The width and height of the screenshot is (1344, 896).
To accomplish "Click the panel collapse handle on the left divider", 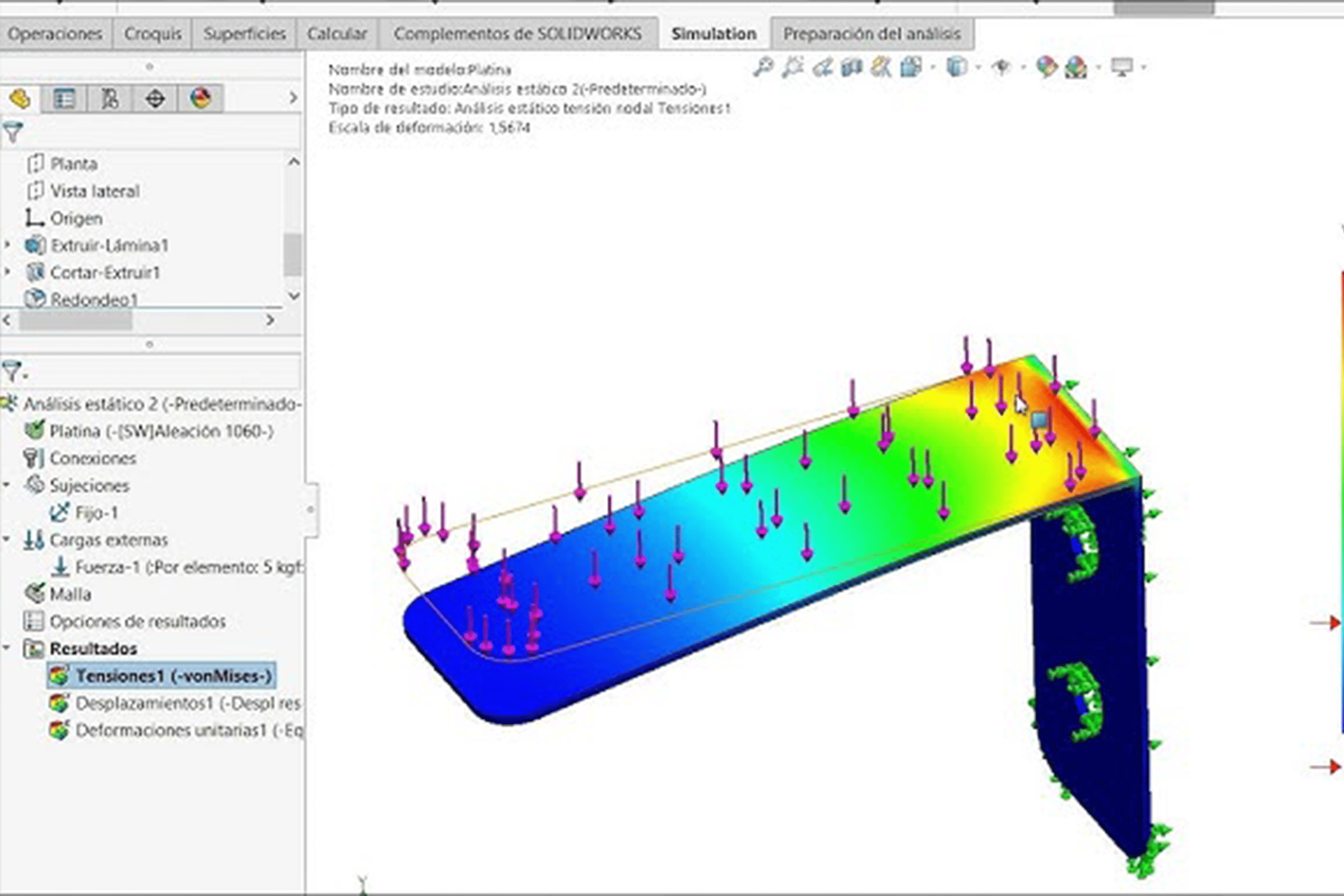I will pyautogui.click(x=311, y=510).
